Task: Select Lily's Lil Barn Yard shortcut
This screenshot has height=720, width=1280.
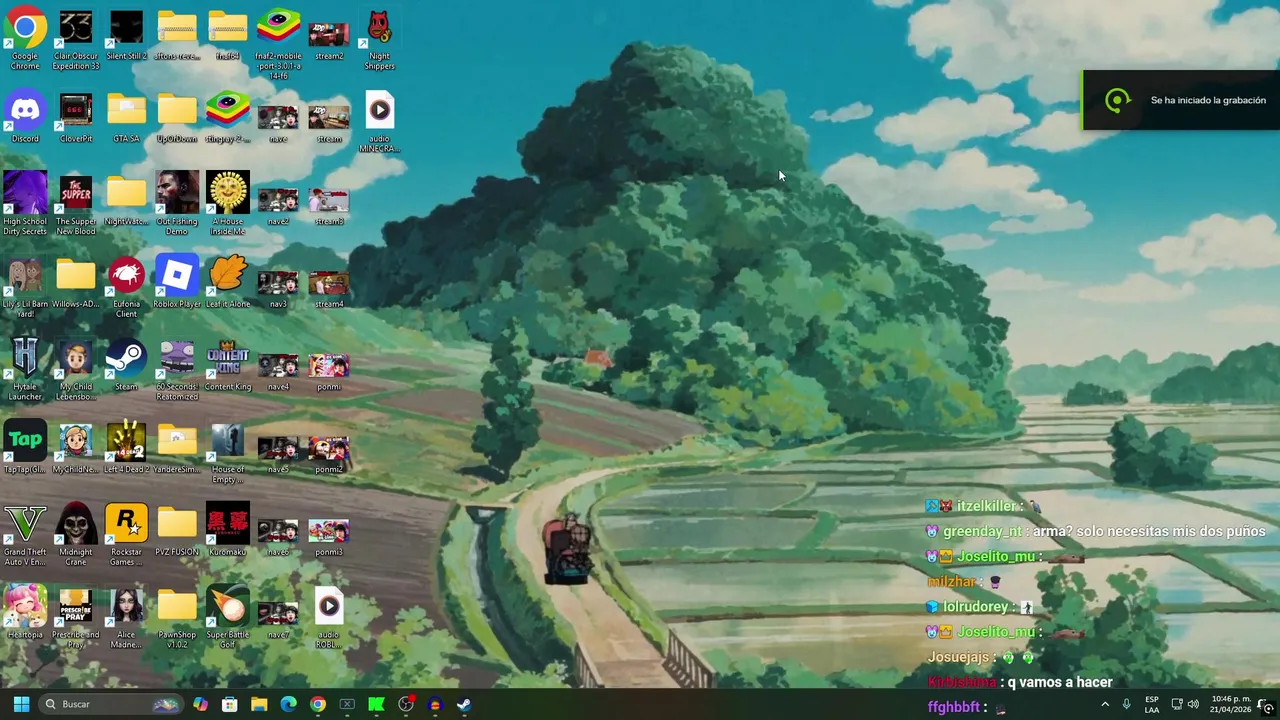Action: click(25, 288)
